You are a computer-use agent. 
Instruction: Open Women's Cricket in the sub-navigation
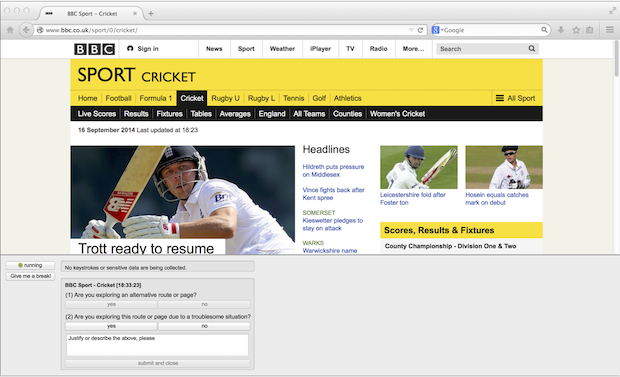(x=397, y=114)
